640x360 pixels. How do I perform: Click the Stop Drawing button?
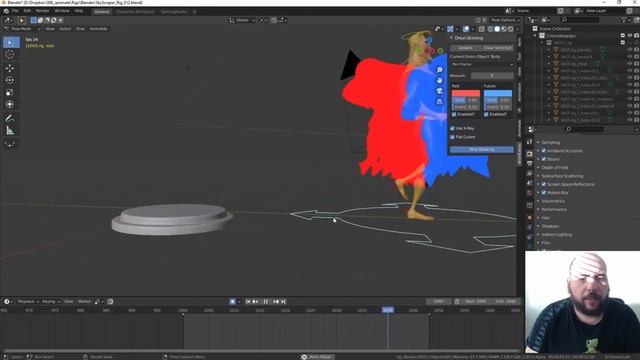[482, 150]
